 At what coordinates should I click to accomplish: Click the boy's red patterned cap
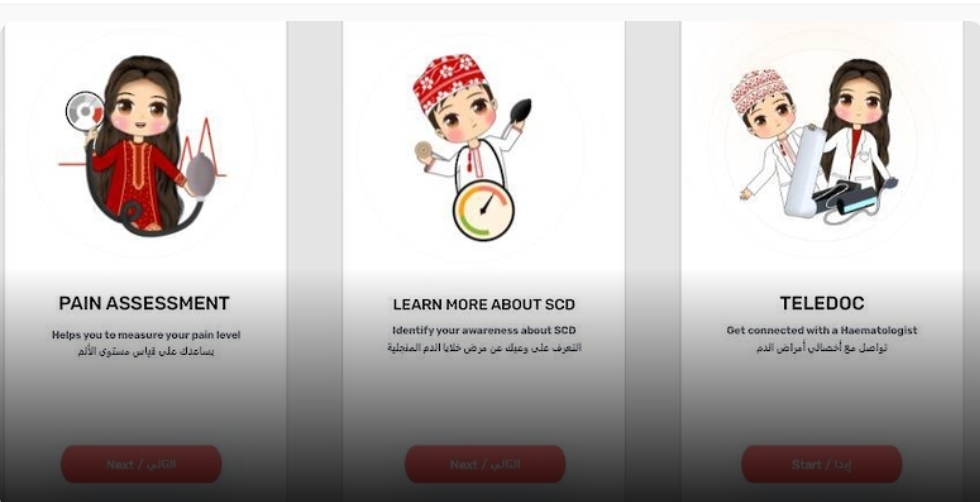click(449, 82)
